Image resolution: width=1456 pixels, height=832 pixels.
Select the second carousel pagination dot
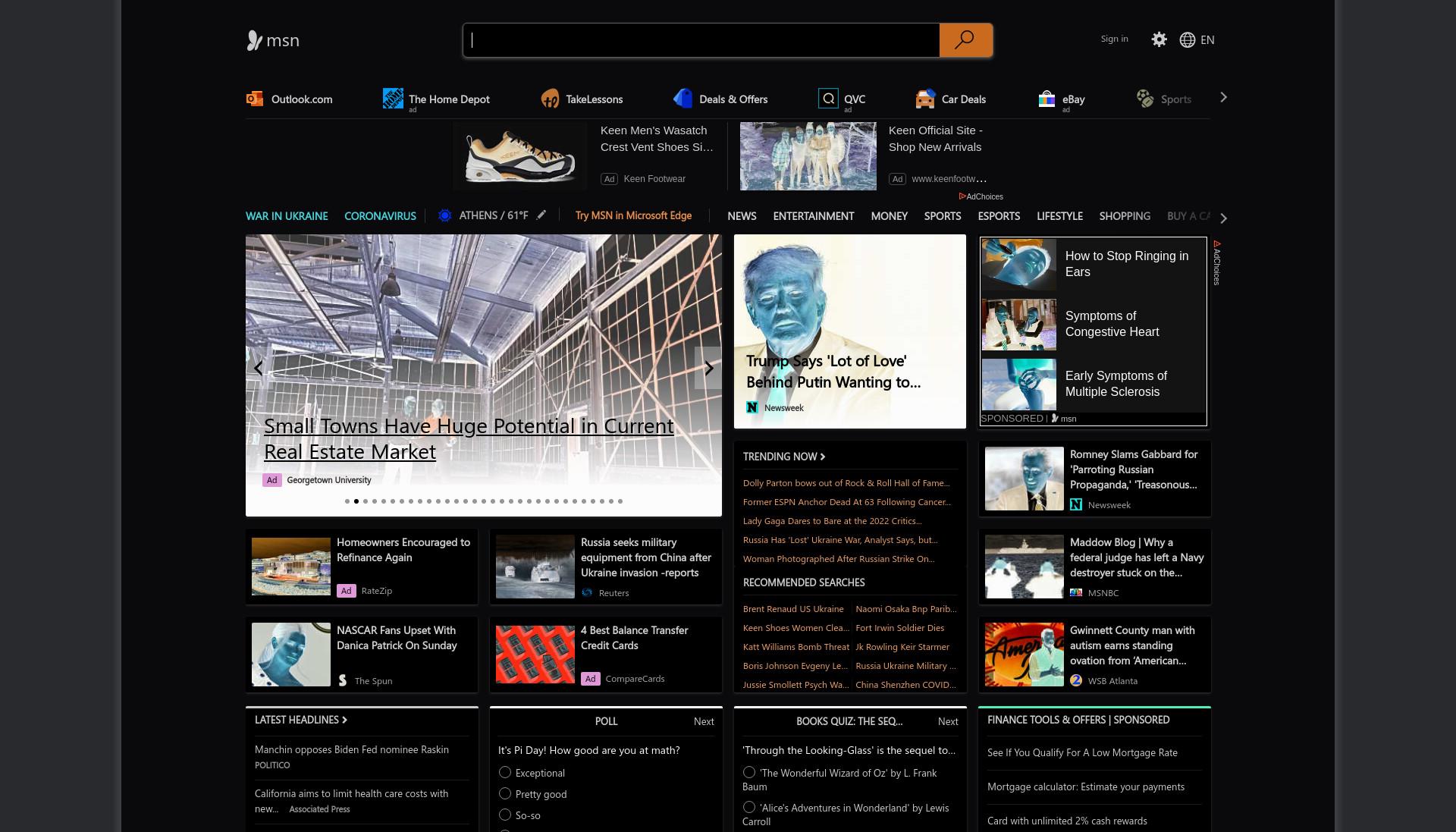(356, 501)
